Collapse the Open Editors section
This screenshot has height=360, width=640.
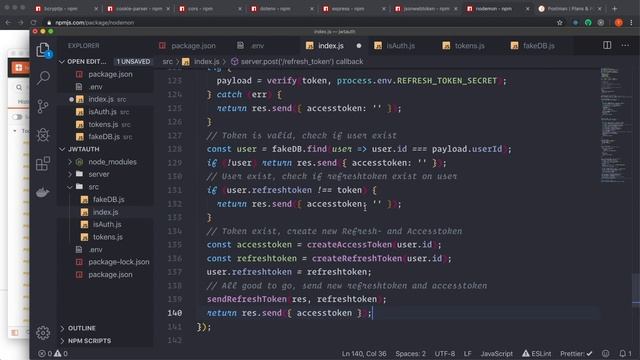pyautogui.click(x=62, y=62)
